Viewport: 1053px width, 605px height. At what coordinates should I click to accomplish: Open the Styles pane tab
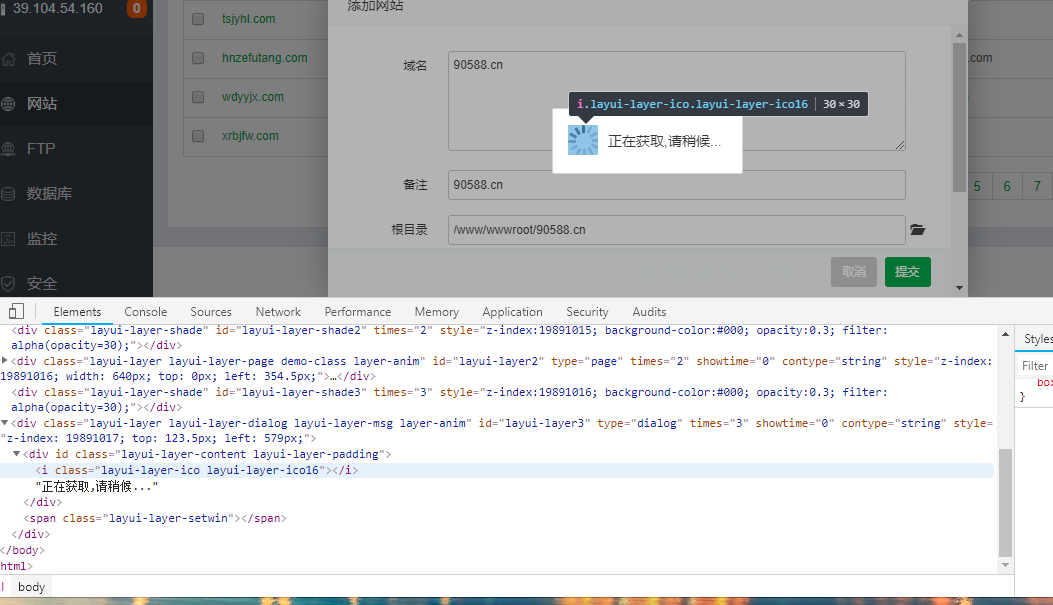pos(1038,339)
